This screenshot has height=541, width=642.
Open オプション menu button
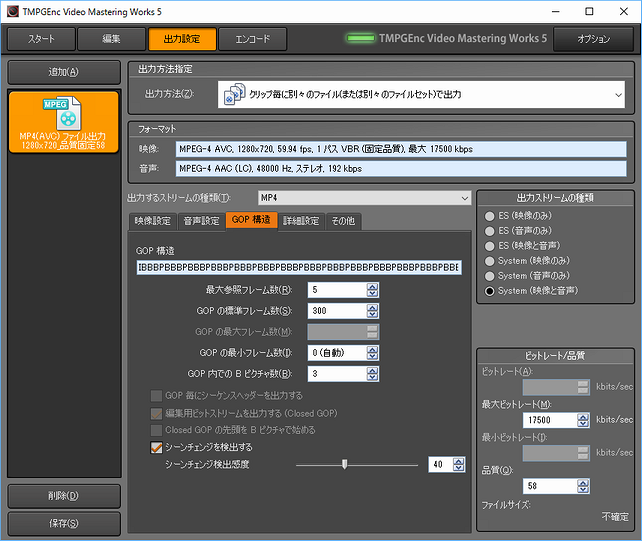(594, 39)
